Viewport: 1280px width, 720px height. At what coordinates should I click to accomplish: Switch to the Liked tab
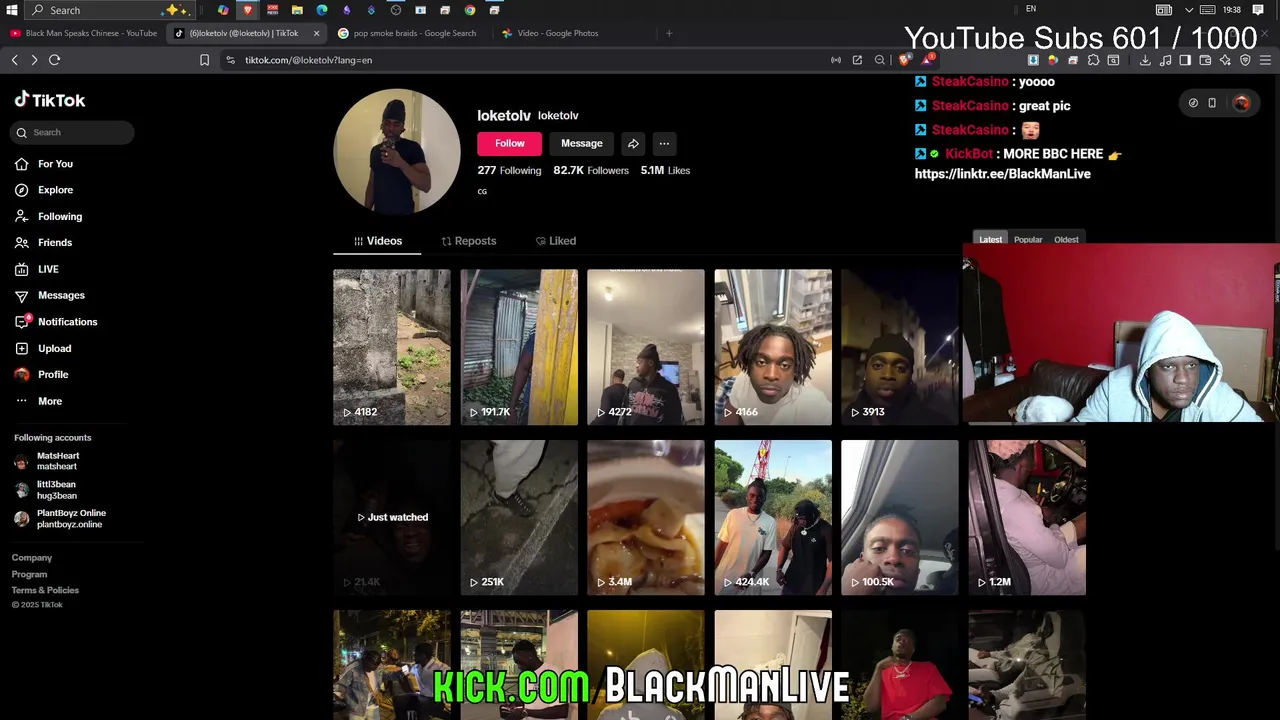[x=556, y=241]
